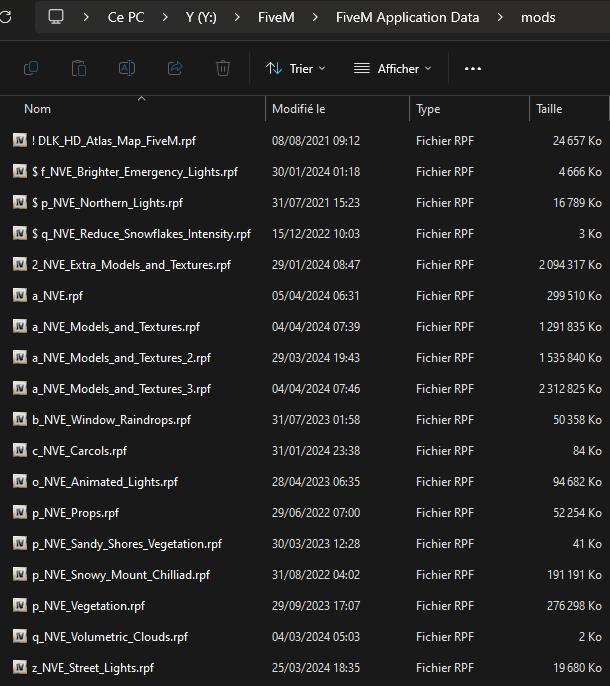Image resolution: width=610 pixels, height=686 pixels.
Task: Select file name '$ p_NVE_Northern_Lights.rpf'
Action: point(107,203)
